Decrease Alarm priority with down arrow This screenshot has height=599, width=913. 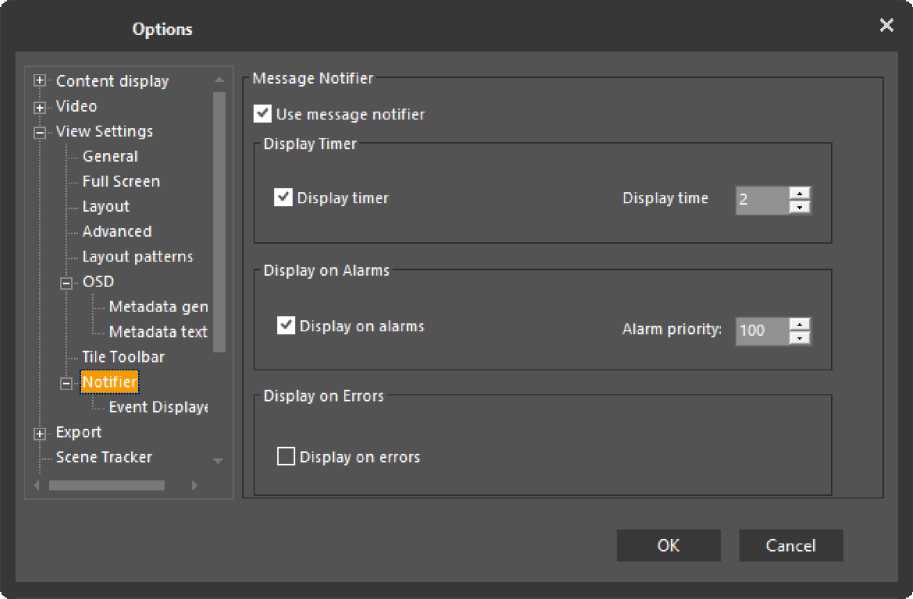click(799, 338)
